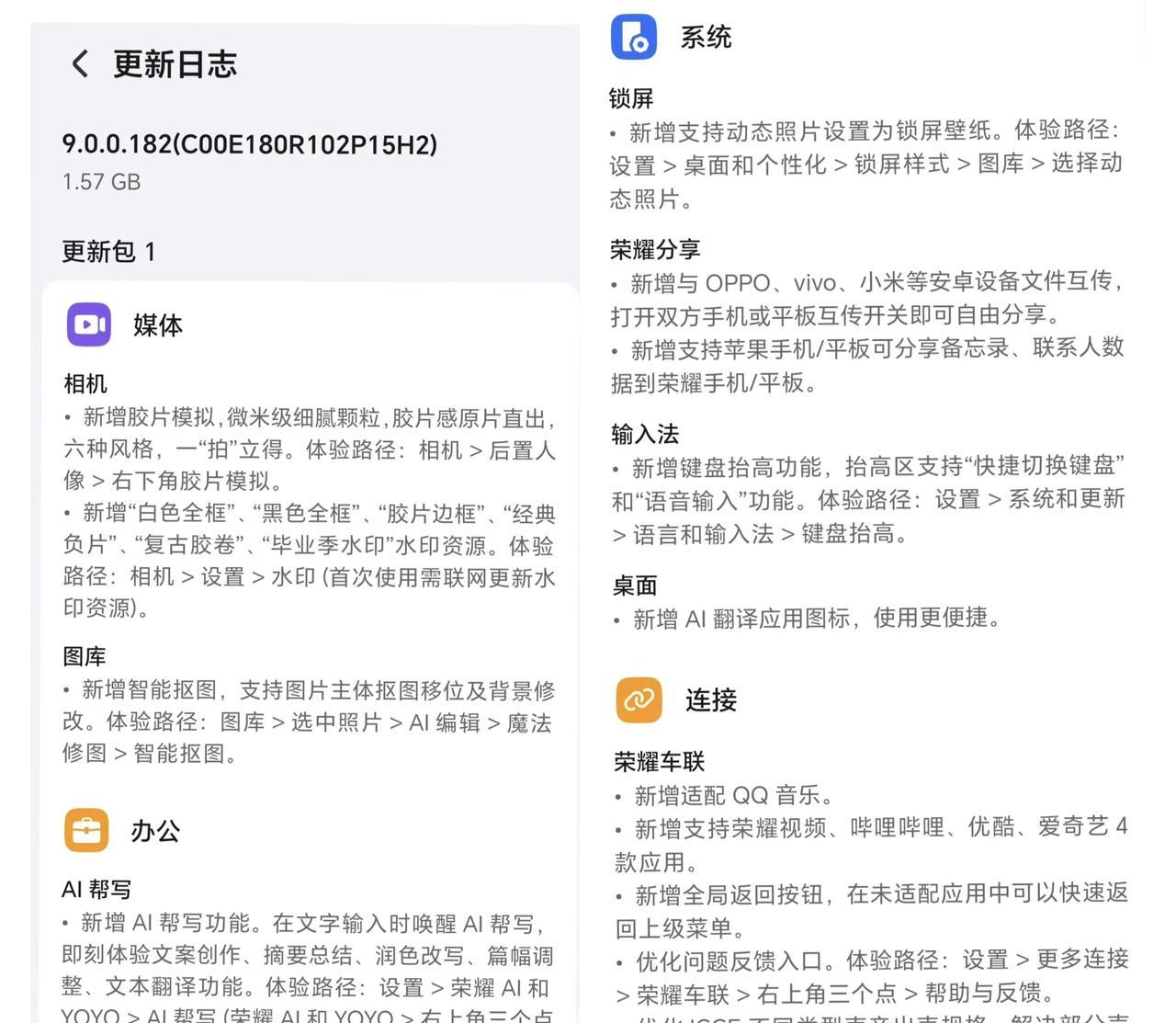1176x1023 pixels.
Task: Select the 动态照片 lock screen entry
Action: click(866, 165)
